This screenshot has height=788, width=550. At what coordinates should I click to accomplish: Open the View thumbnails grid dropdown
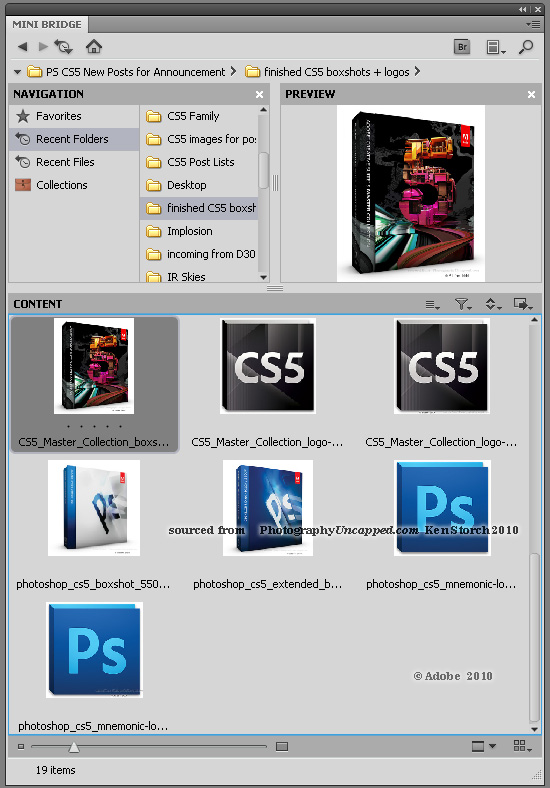coord(522,746)
